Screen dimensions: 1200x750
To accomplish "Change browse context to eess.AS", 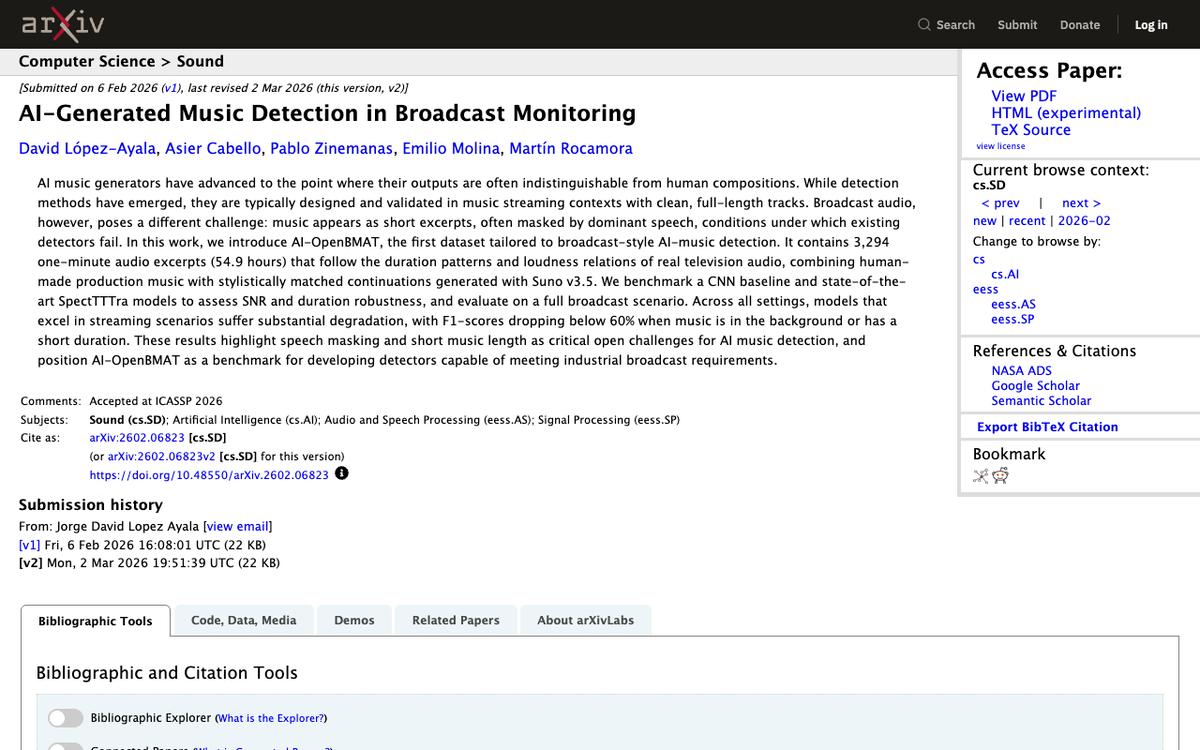I will (x=1013, y=304).
